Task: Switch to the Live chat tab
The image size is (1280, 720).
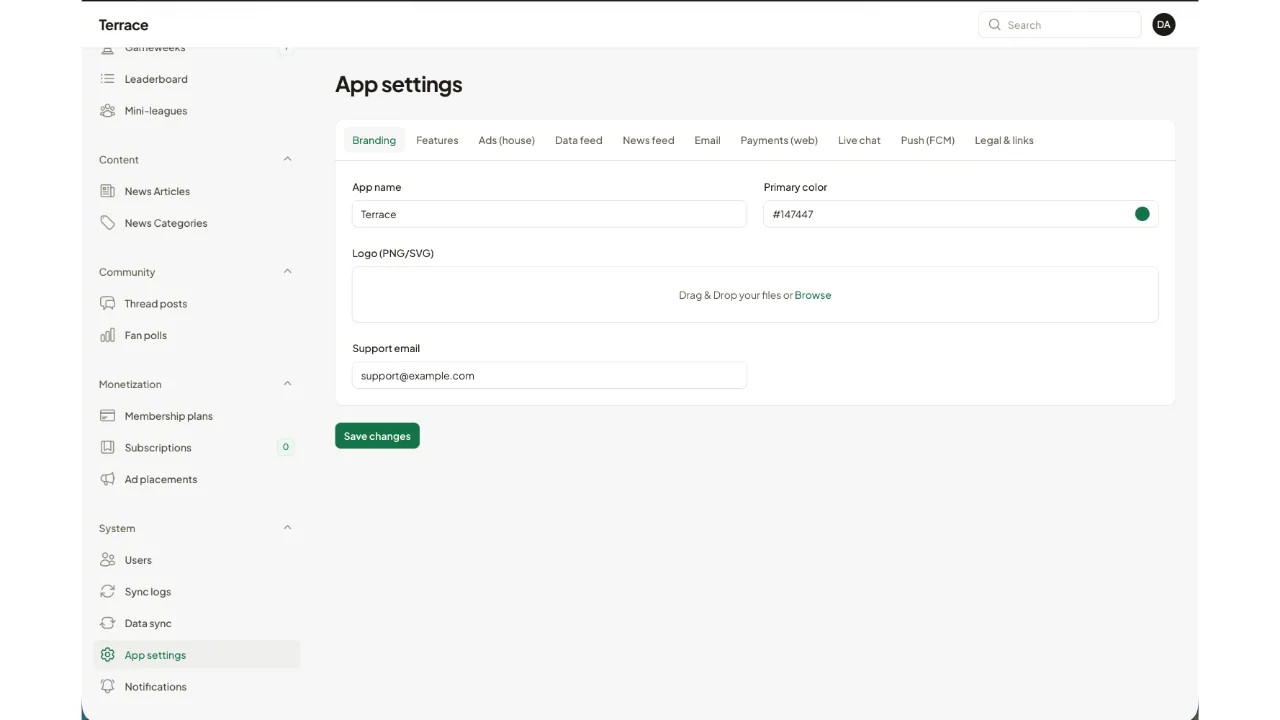Action: point(859,140)
